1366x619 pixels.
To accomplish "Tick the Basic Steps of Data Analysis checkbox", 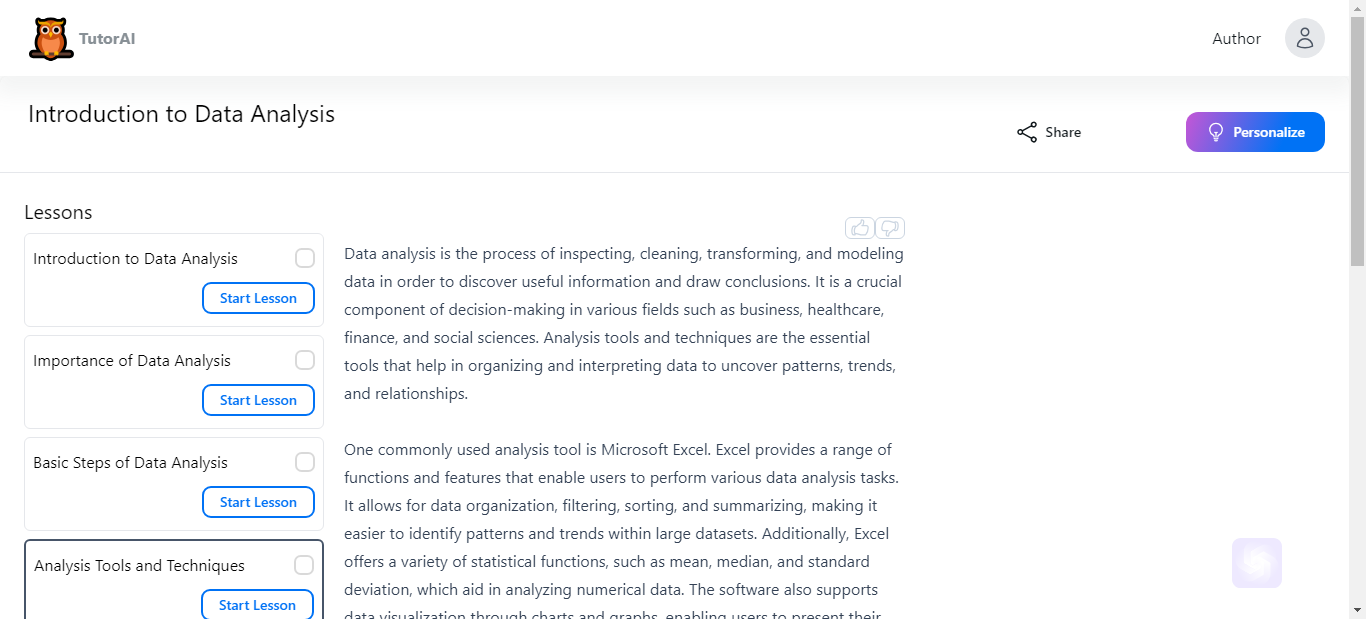I will pyautogui.click(x=305, y=462).
